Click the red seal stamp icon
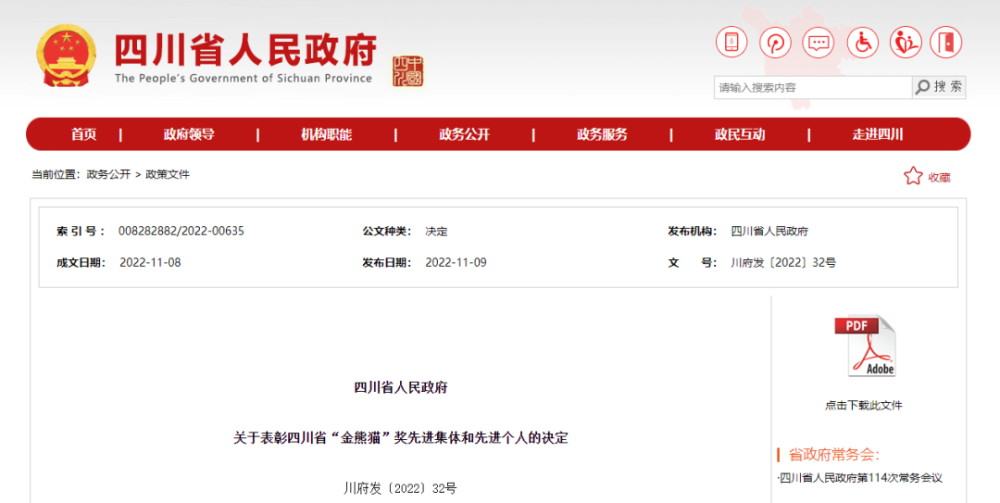The image size is (1000, 503). (x=408, y=71)
